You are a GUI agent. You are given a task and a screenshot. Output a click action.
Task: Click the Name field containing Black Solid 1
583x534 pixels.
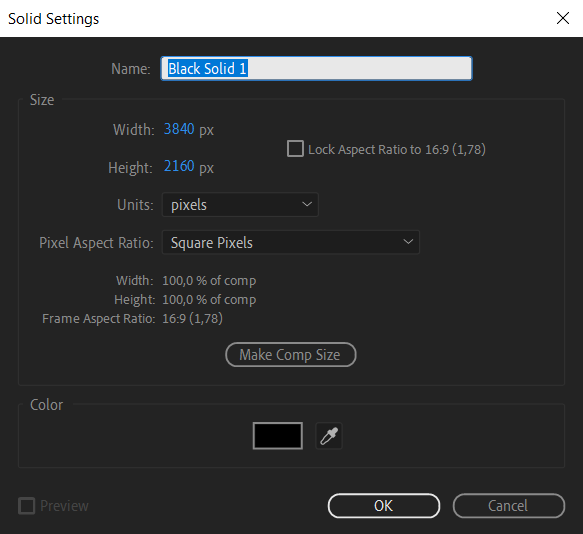(x=316, y=68)
